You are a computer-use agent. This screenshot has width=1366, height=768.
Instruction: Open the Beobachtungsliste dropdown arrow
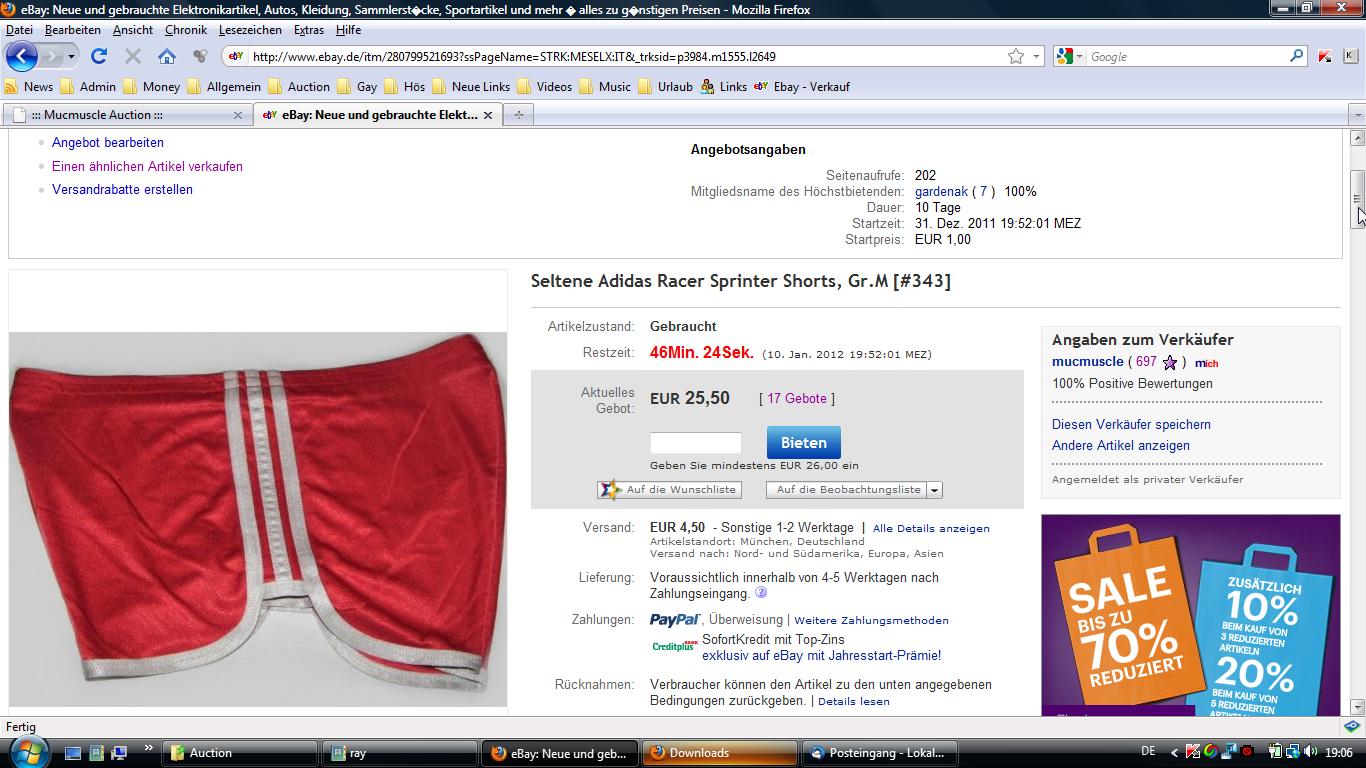[934, 490]
